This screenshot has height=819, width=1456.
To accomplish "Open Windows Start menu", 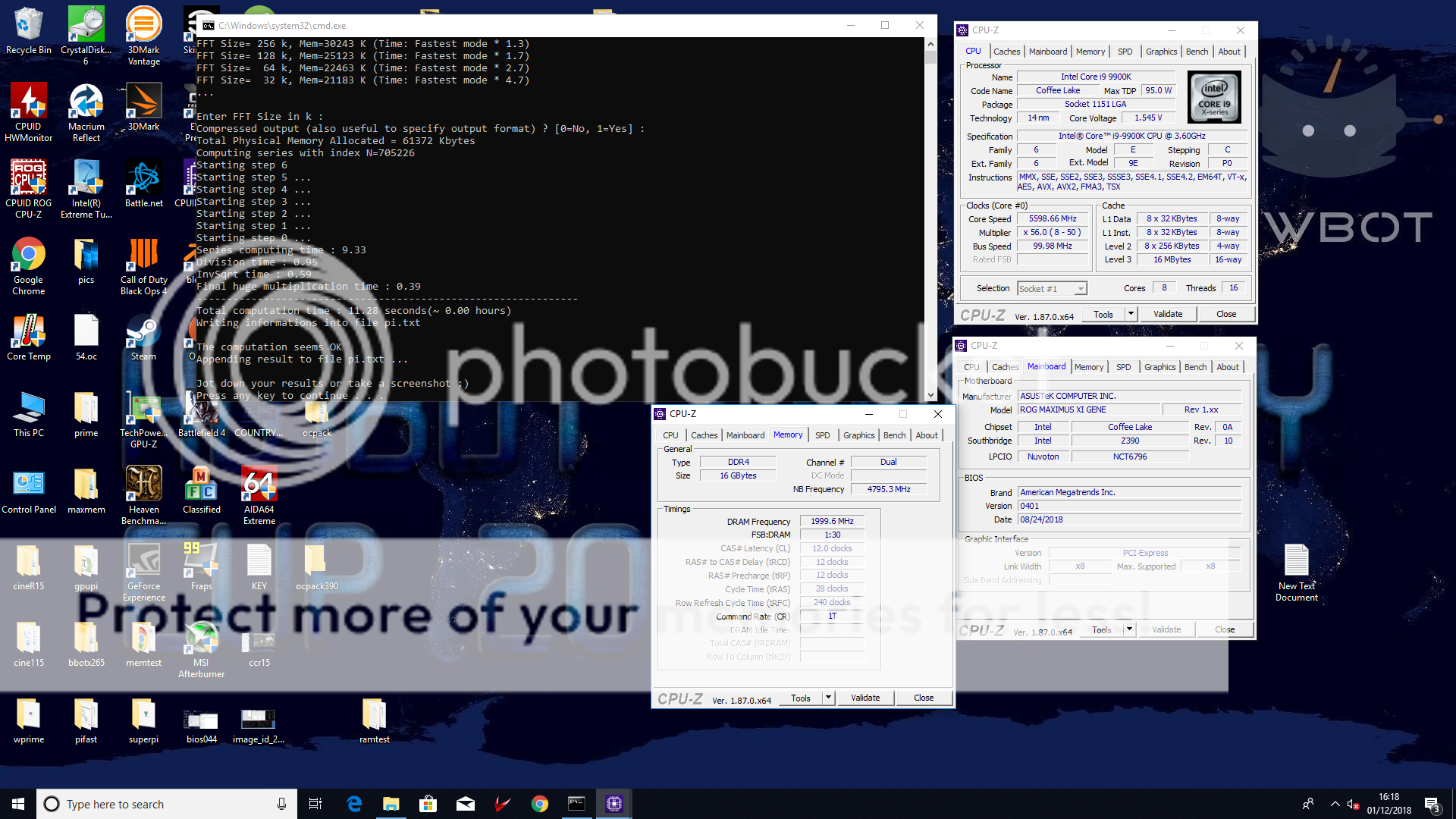I will 18,804.
